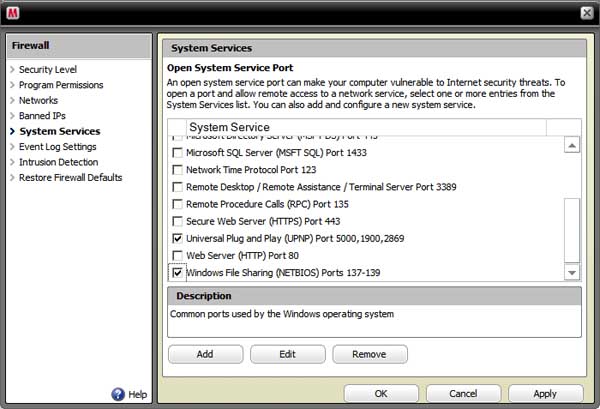Screen dimensions: 600x409
Task: Tick the Web Server (HTTP) Port 80 checkbox
Action: point(177,256)
